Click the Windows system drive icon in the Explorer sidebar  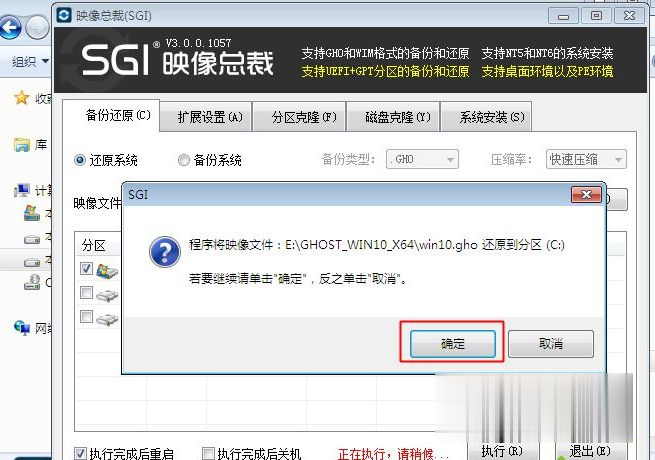click(32, 214)
